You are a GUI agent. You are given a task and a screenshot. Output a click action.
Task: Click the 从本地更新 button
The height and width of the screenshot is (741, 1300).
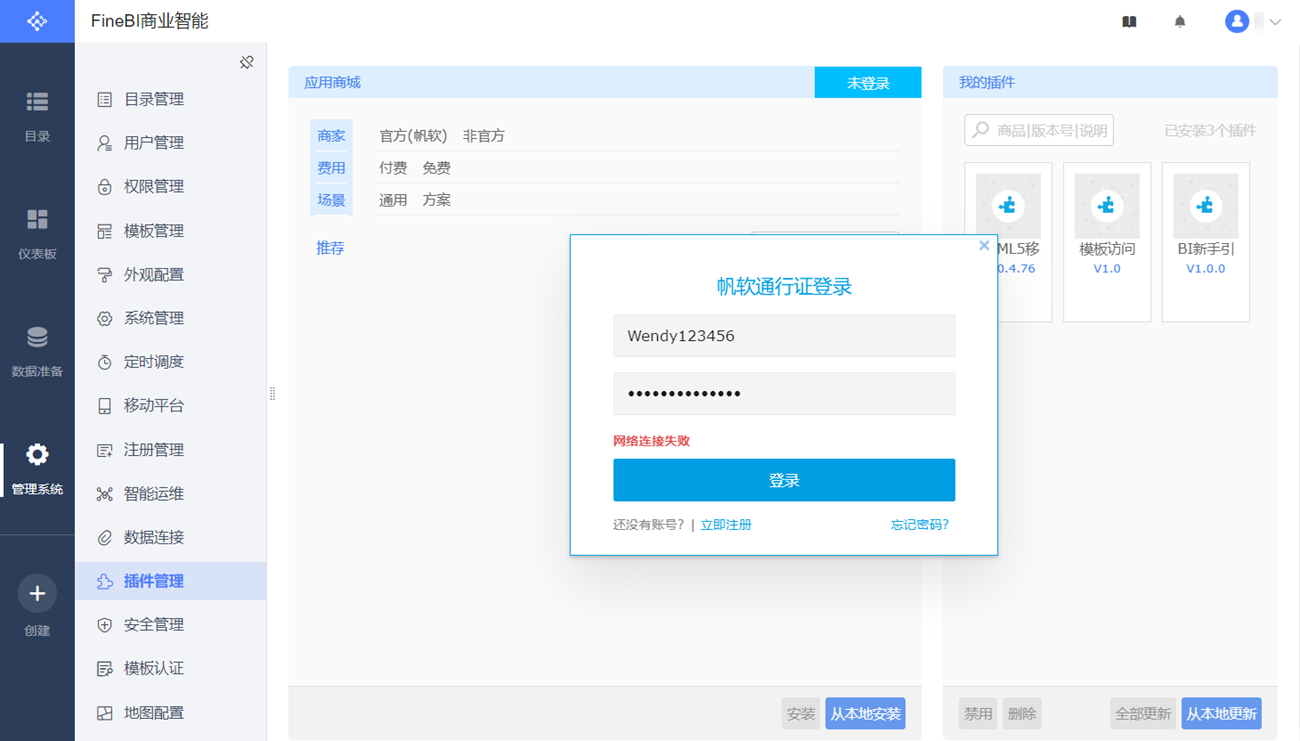(x=1221, y=714)
